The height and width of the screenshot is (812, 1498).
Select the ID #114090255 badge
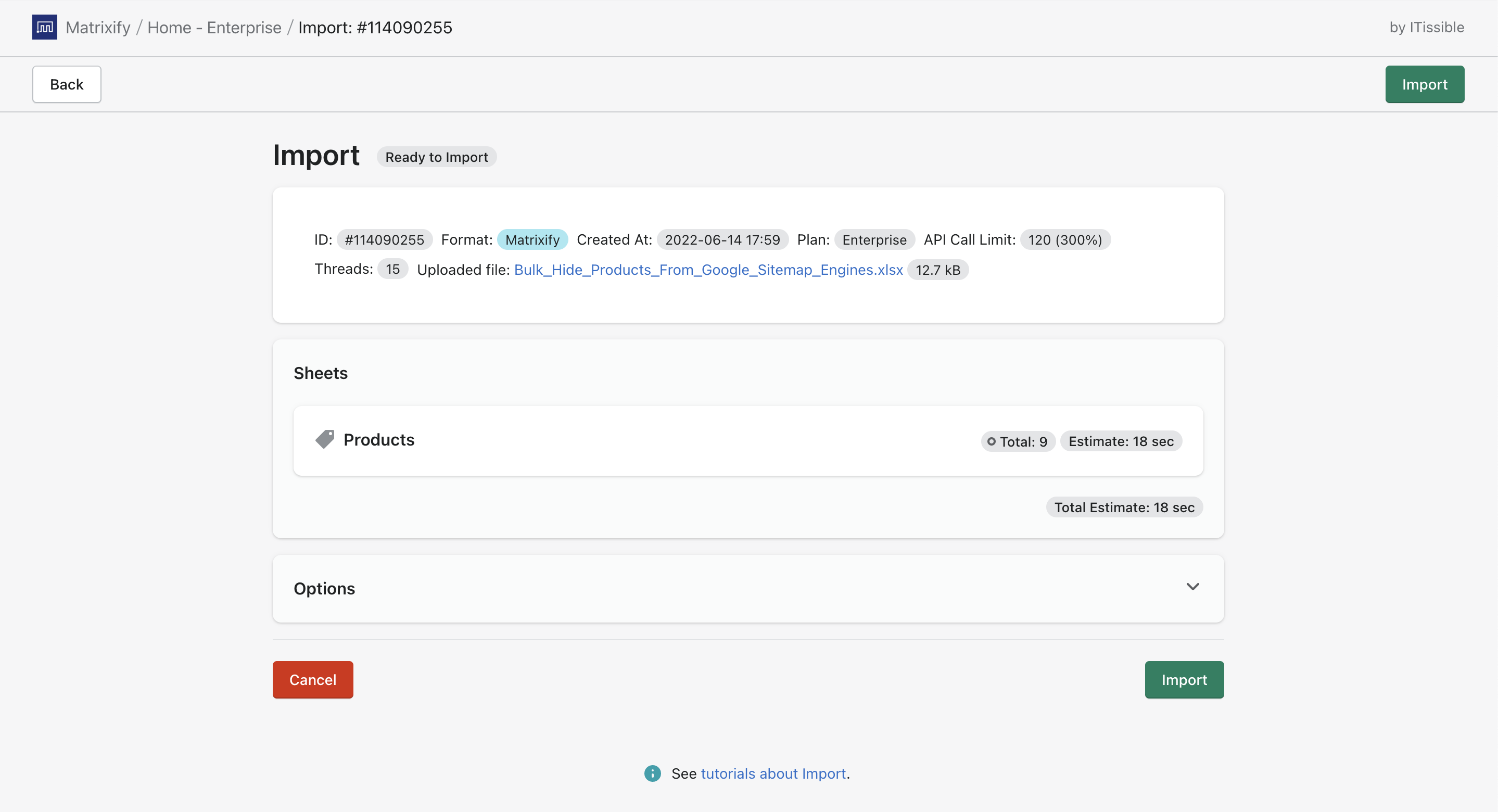(384, 239)
